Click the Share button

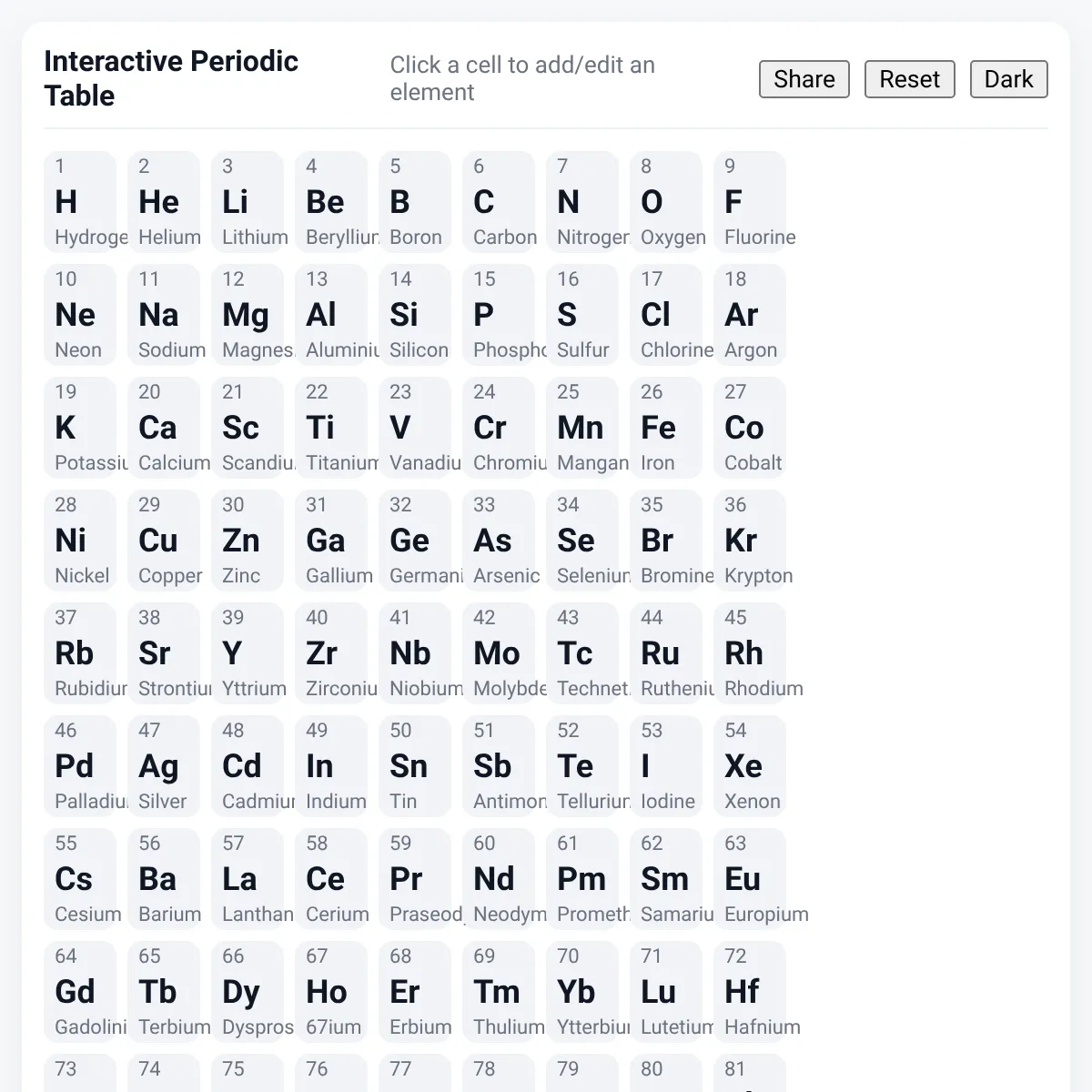coord(804,79)
